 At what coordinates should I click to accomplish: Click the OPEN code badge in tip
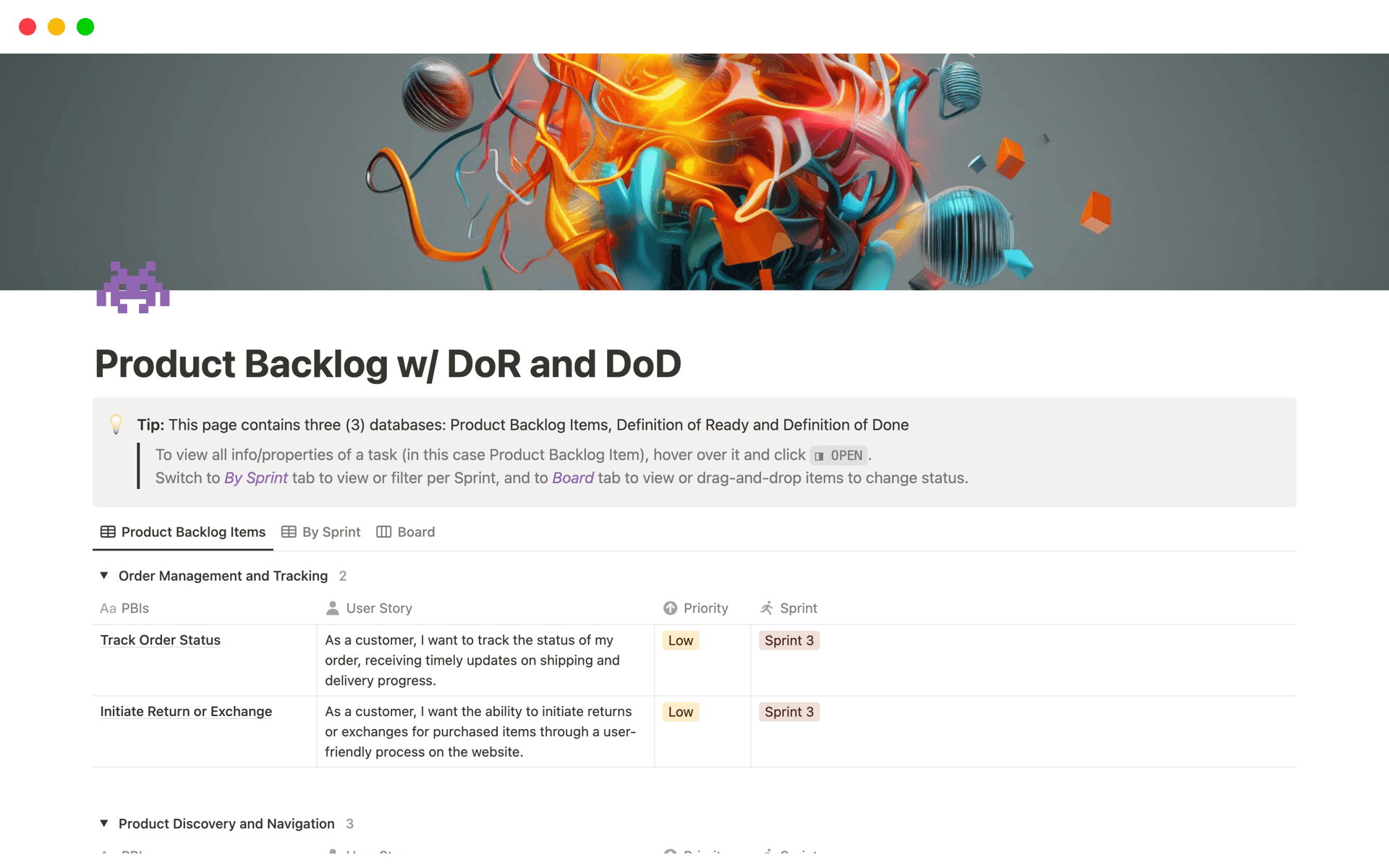click(x=839, y=456)
